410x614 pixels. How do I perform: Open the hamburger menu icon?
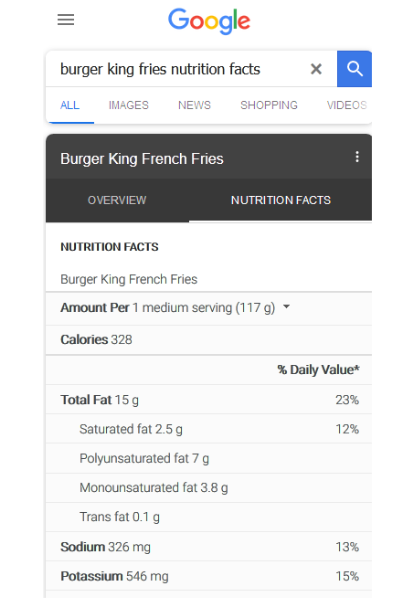point(65,20)
